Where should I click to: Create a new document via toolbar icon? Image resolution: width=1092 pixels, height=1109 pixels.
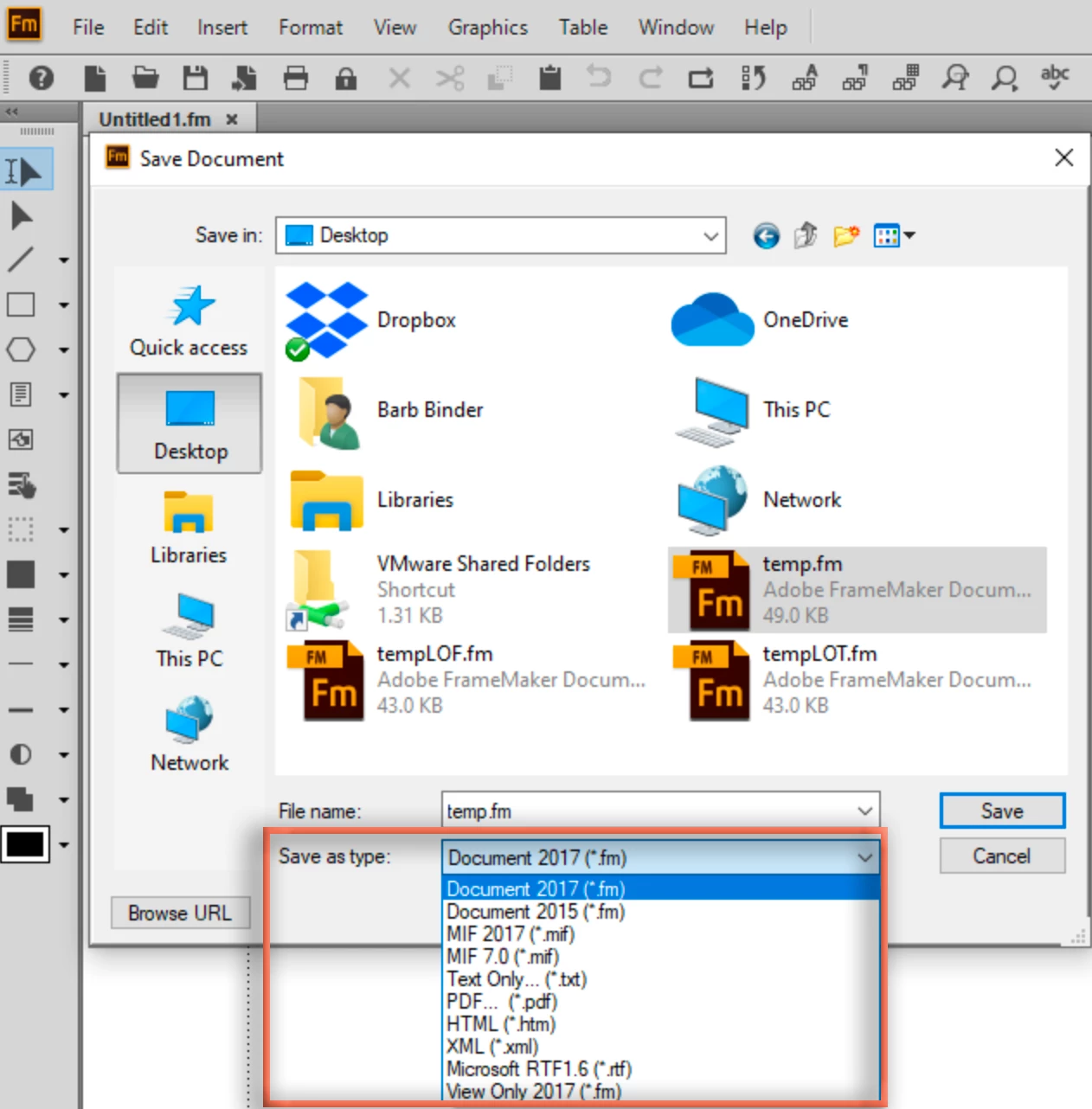[x=95, y=79]
